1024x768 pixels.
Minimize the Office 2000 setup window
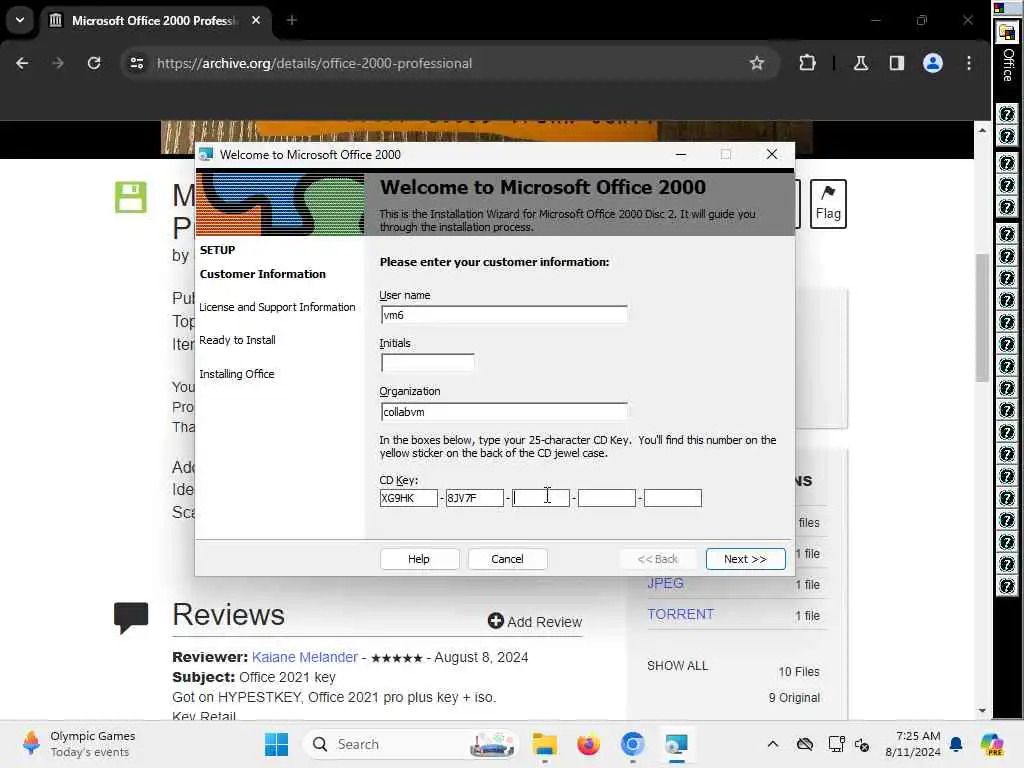pyautogui.click(x=680, y=154)
